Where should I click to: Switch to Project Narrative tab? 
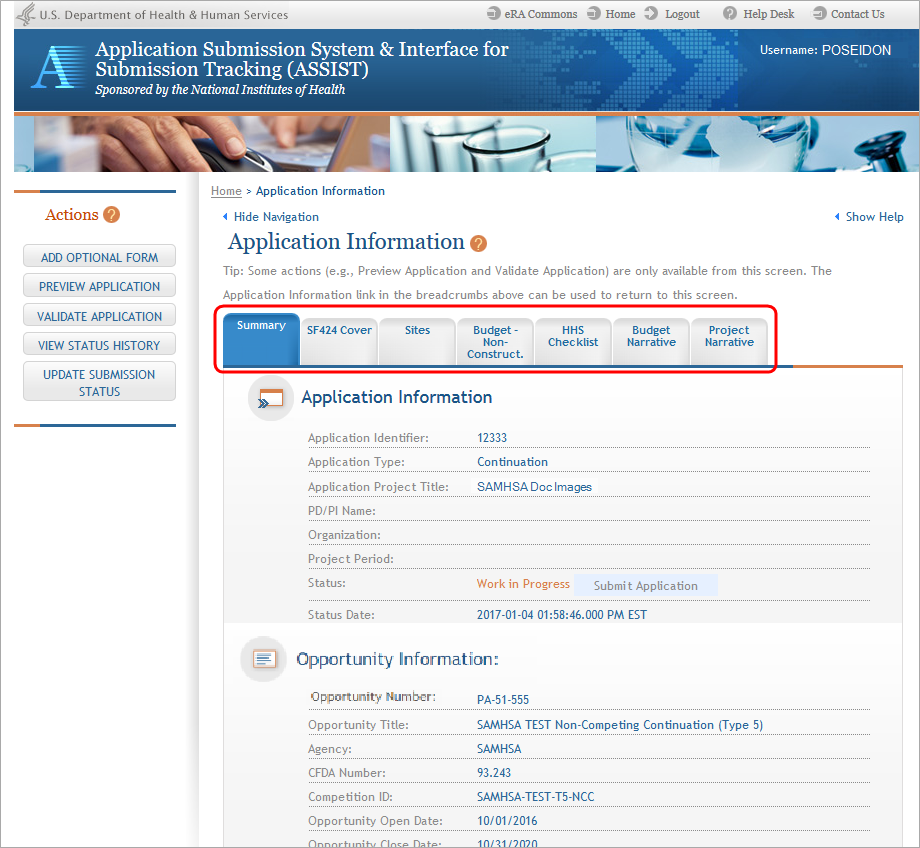click(729, 342)
